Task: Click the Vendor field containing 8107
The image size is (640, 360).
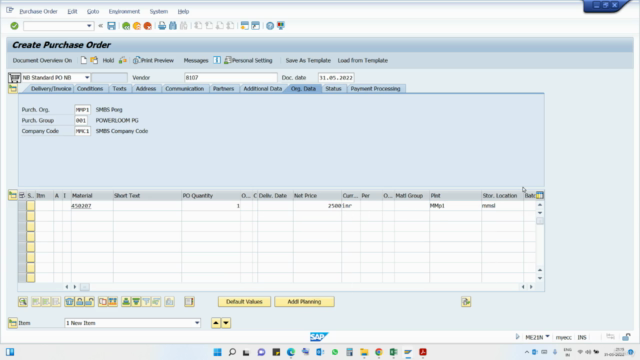Action: 231,78
